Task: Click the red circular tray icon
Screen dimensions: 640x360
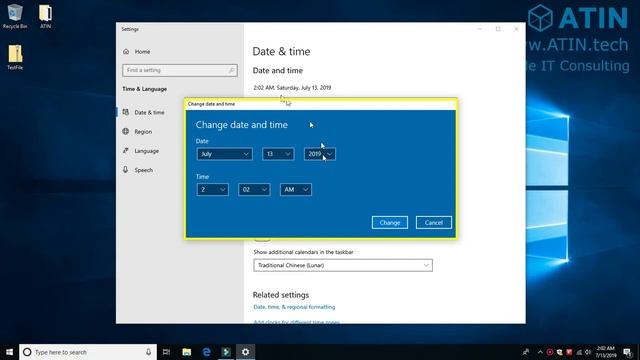Action: (550, 352)
